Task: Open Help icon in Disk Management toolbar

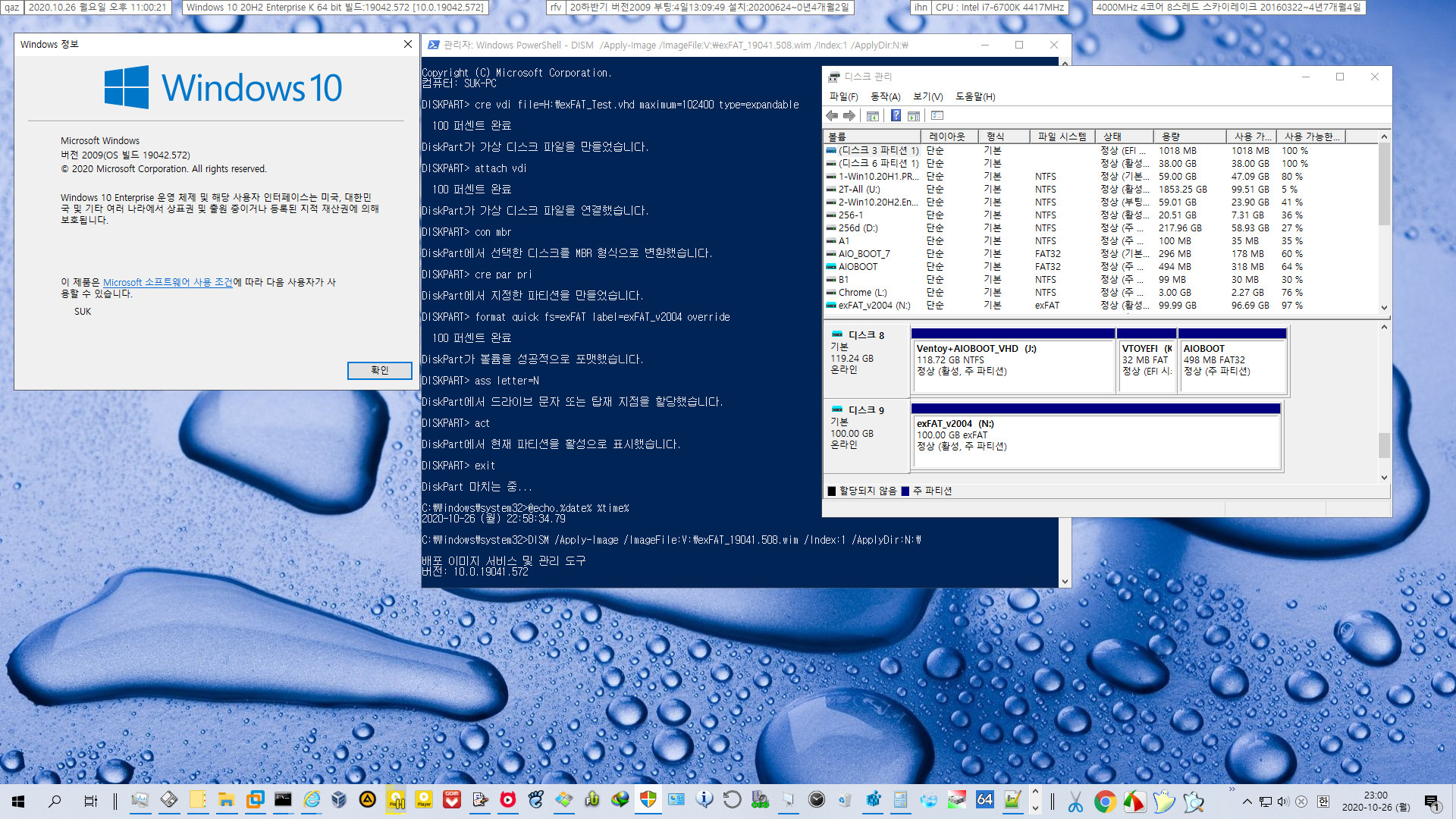Action: [x=896, y=116]
